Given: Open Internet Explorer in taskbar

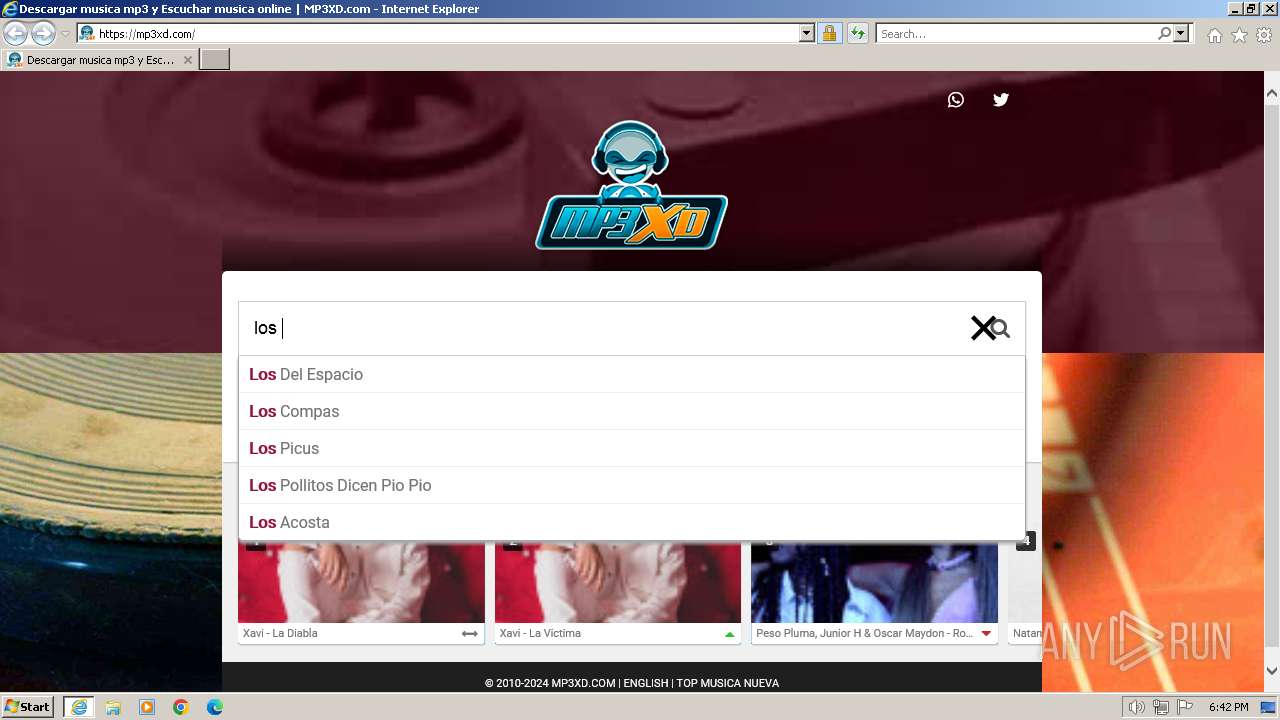Looking at the screenshot, I should coord(79,707).
